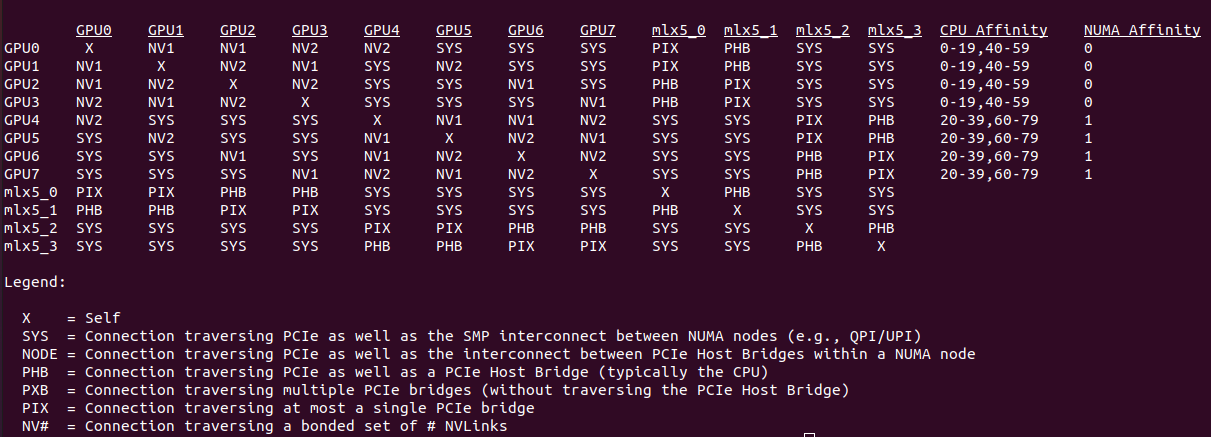Select the PHB legend description line
This screenshot has width=1211, height=437.
click(x=394, y=372)
